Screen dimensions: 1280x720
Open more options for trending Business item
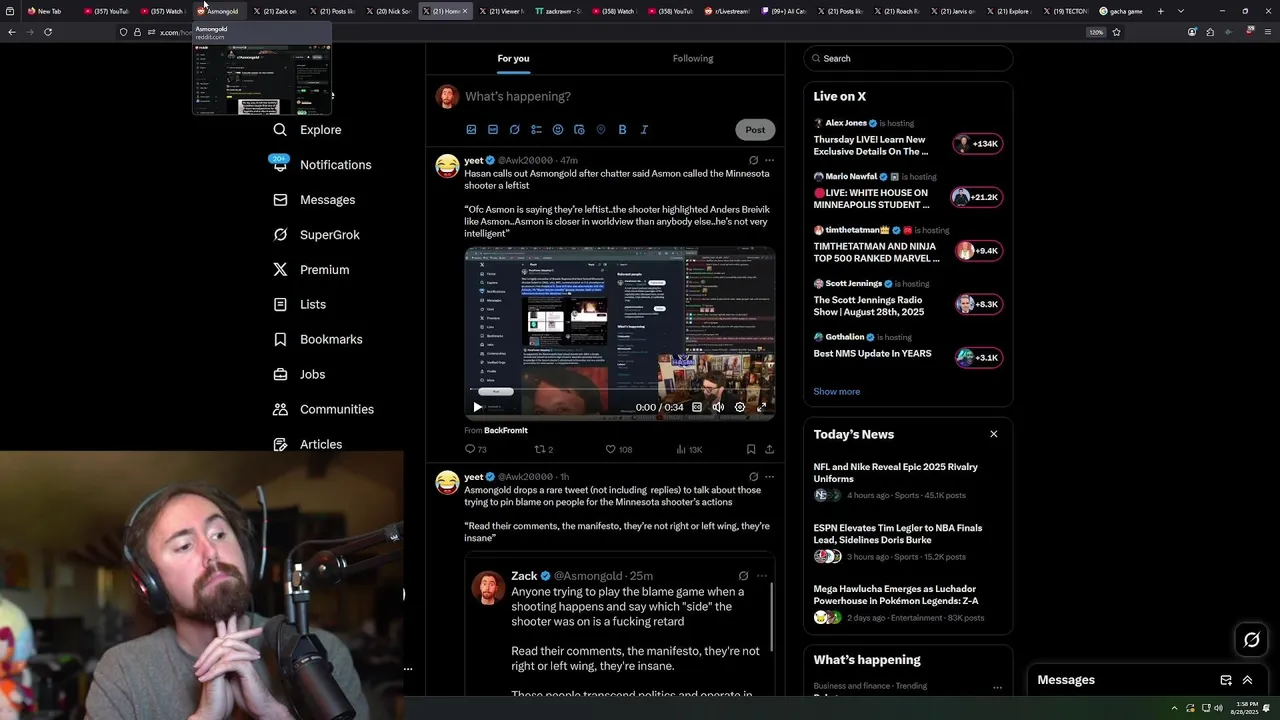(x=997, y=687)
